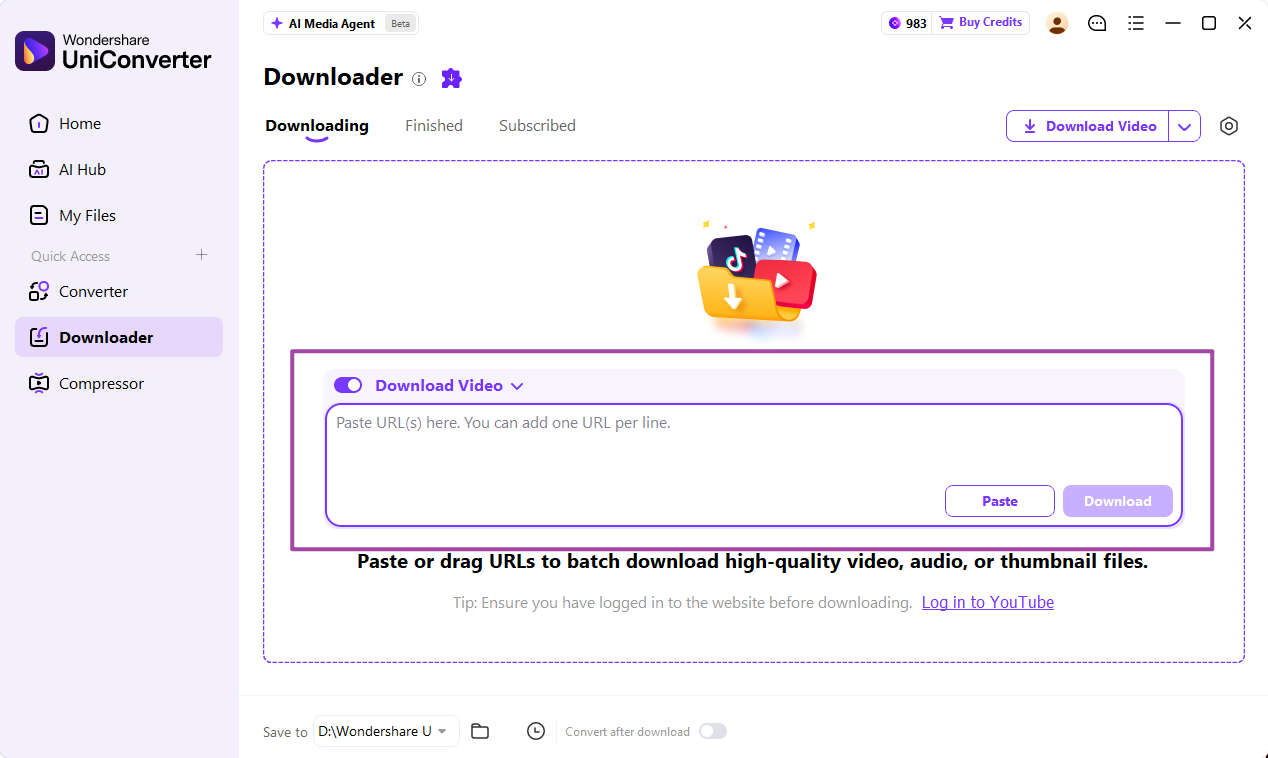Open the support chat icon
This screenshot has width=1268, height=758.
(x=1097, y=23)
